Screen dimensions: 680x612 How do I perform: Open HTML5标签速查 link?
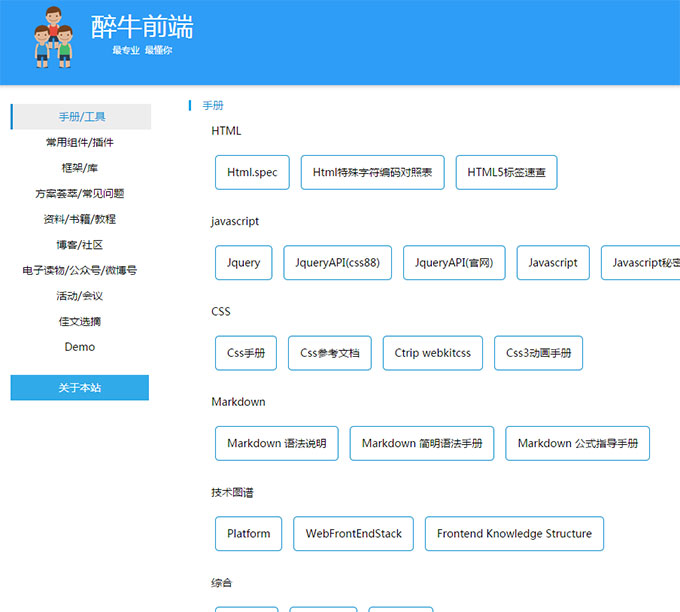pos(506,173)
